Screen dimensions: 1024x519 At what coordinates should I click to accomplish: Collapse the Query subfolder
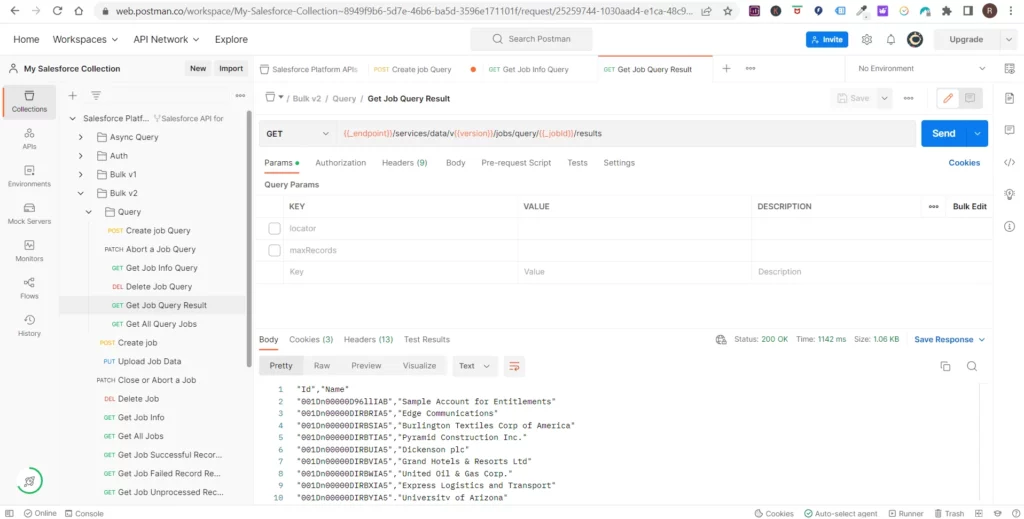click(89, 212)
